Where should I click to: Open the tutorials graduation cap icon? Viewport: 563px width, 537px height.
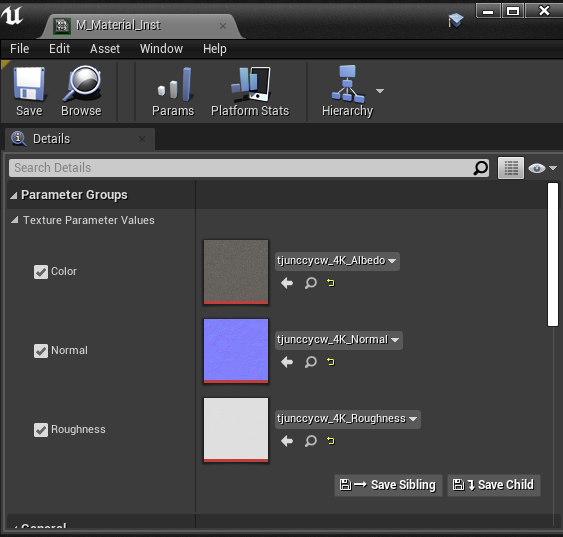455,20
